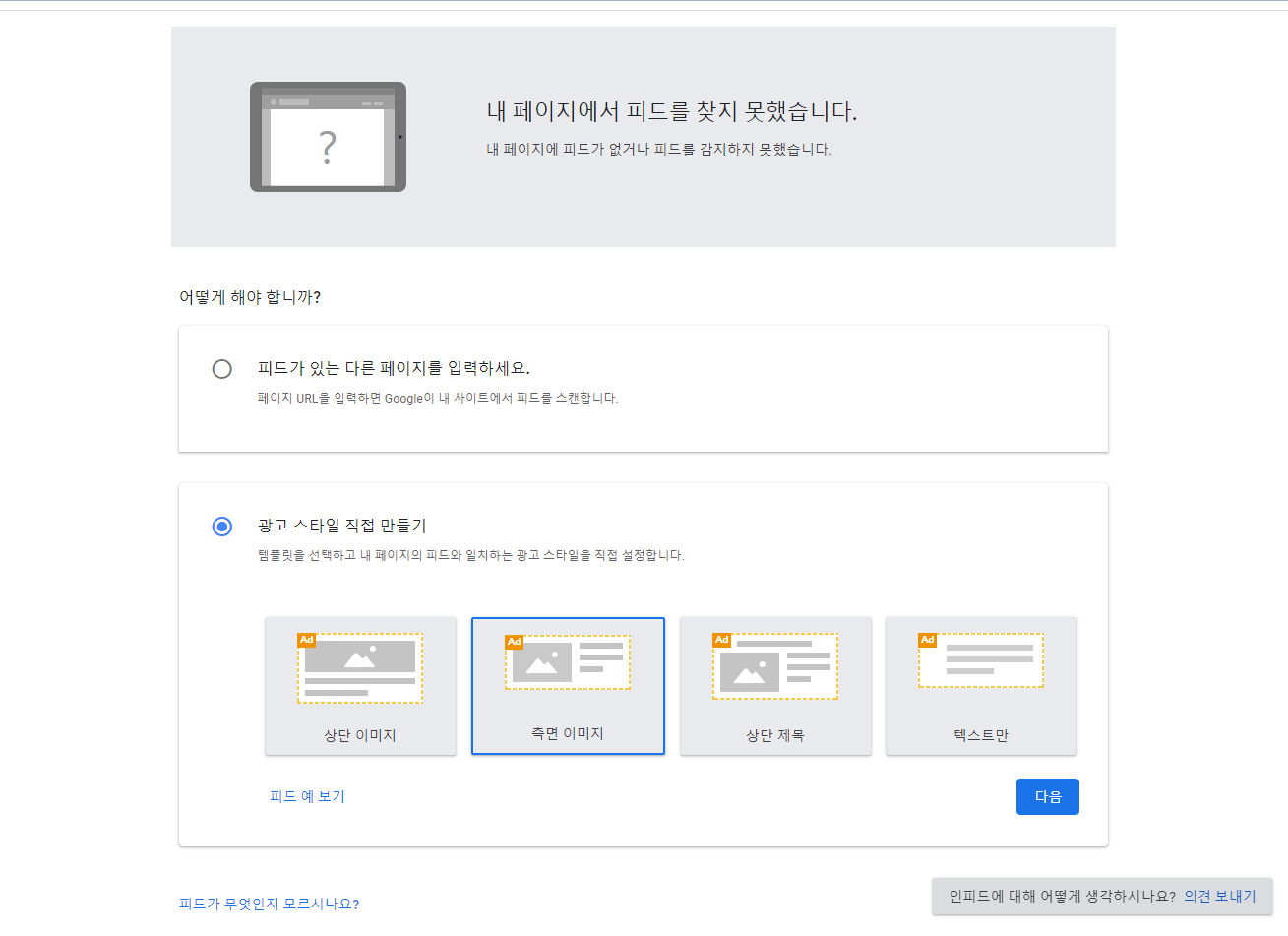
Task: Select the 텍스트만 template card
Action: (981, 686)
